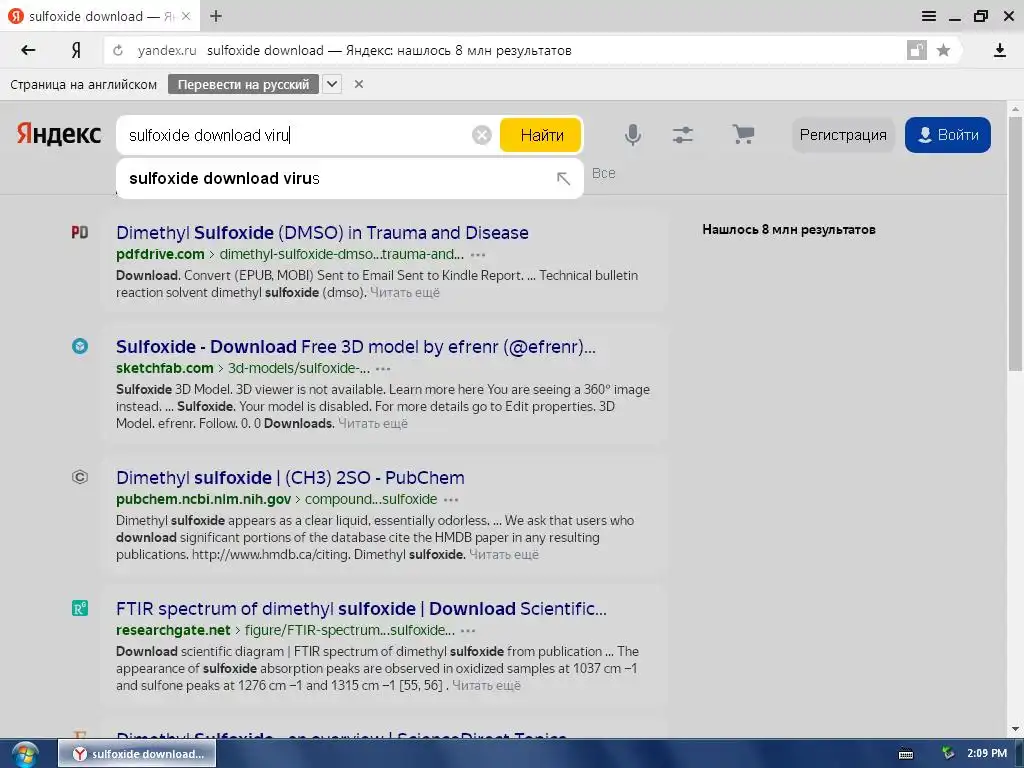Click the ResearchGate result favicon
The image size is (1024, 768).
click(80, 608)
